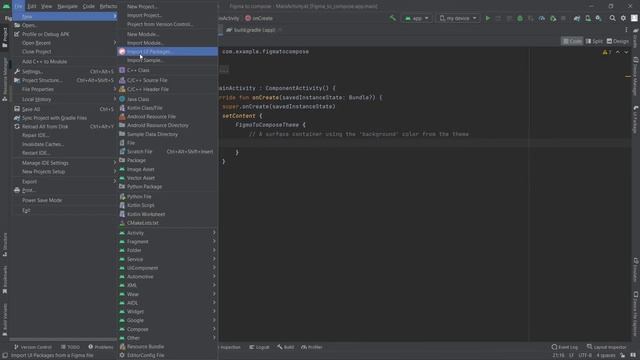
Task: Select Import UI Packages menu entry
Action: point(167,51)
